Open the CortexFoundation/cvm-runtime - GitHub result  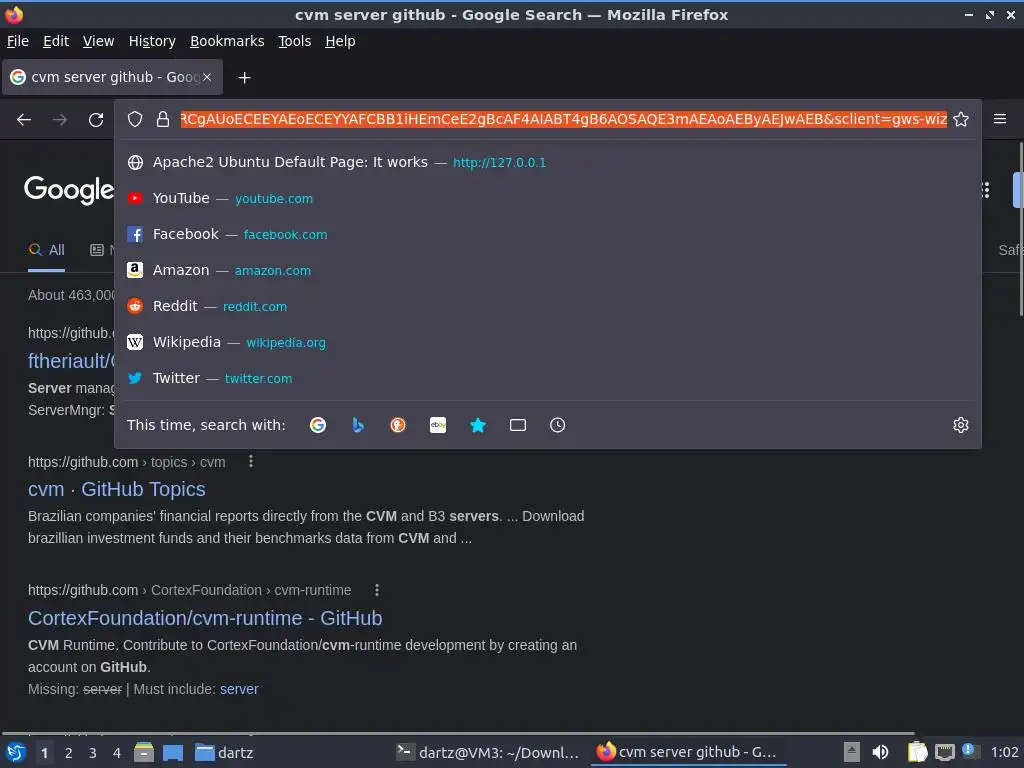point(205,618)
